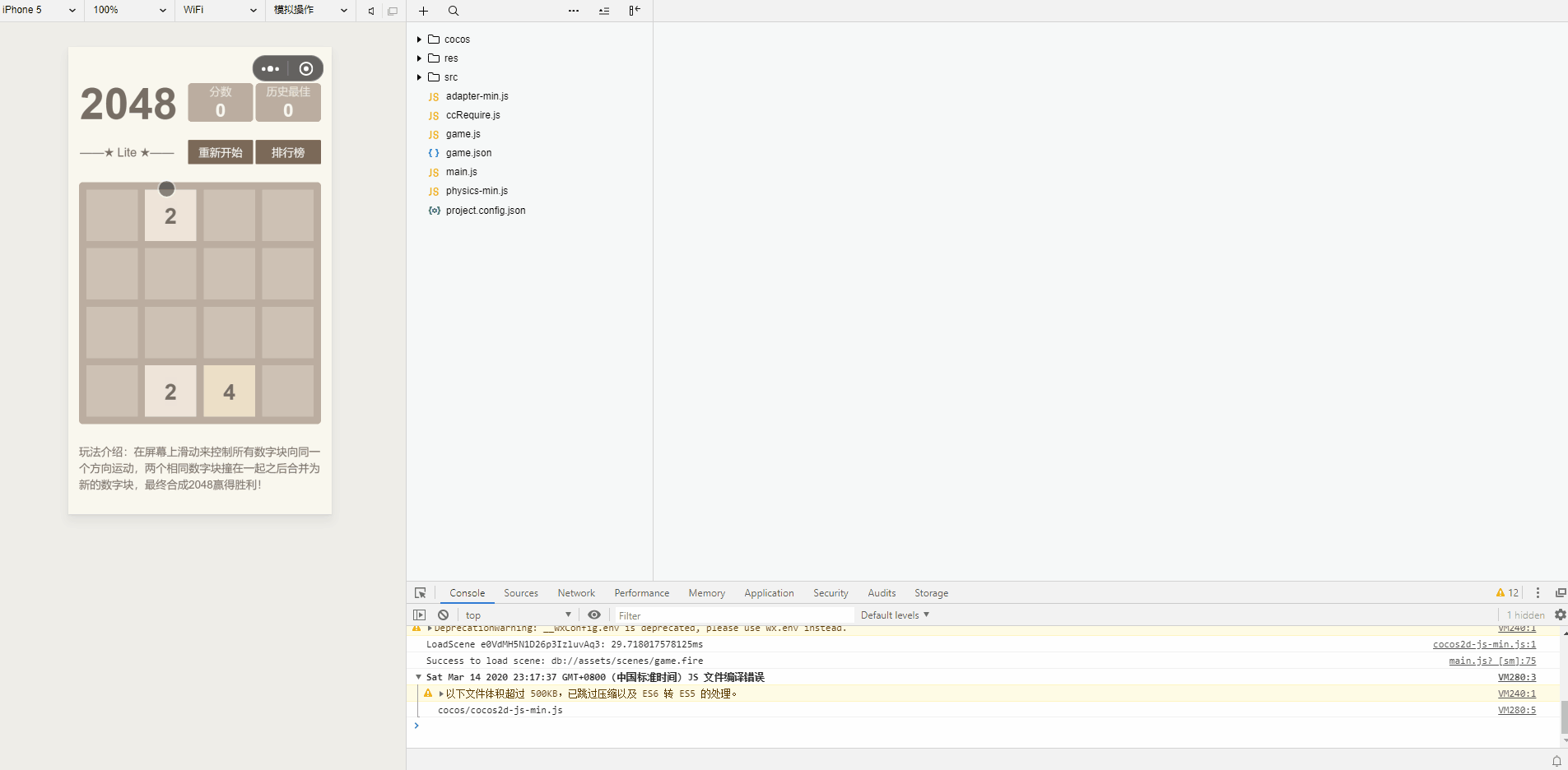The image size is (1568, 770).
Task: Open main.js? [sm]:75 source link
Action: [x=1492, y=661]
